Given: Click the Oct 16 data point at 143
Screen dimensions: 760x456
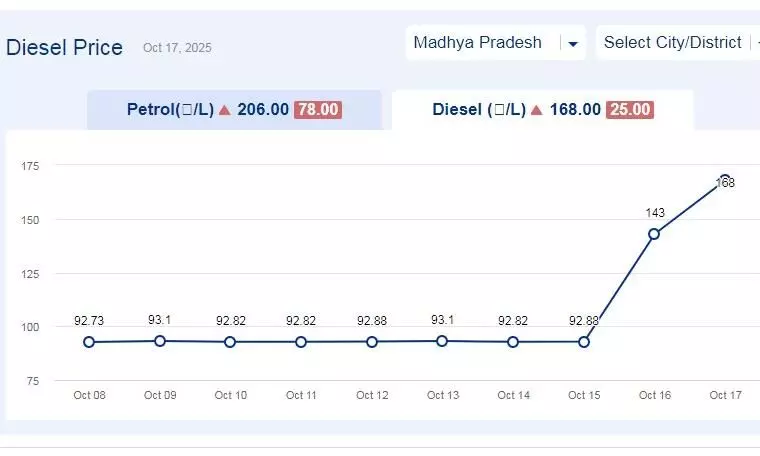Looking at the screenshot, I should [x=654, y=234].
